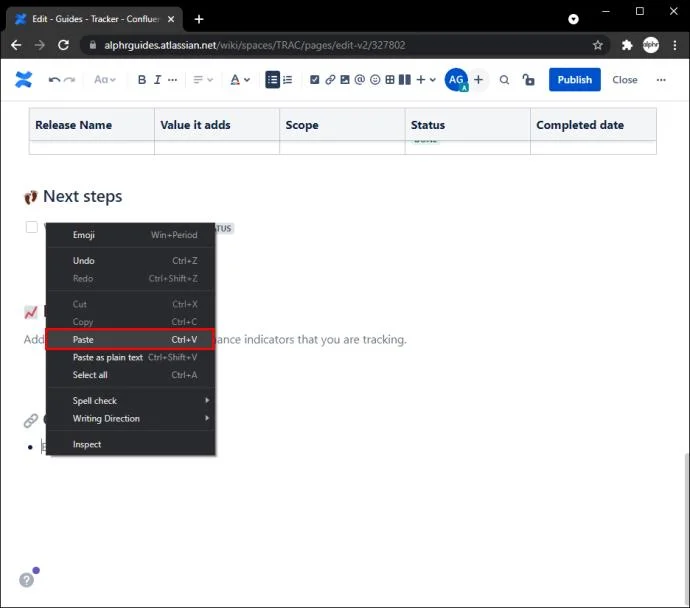Screen dimensions: 690x608
Task: Choose Emoji from context menu
Action: (131, 235)
